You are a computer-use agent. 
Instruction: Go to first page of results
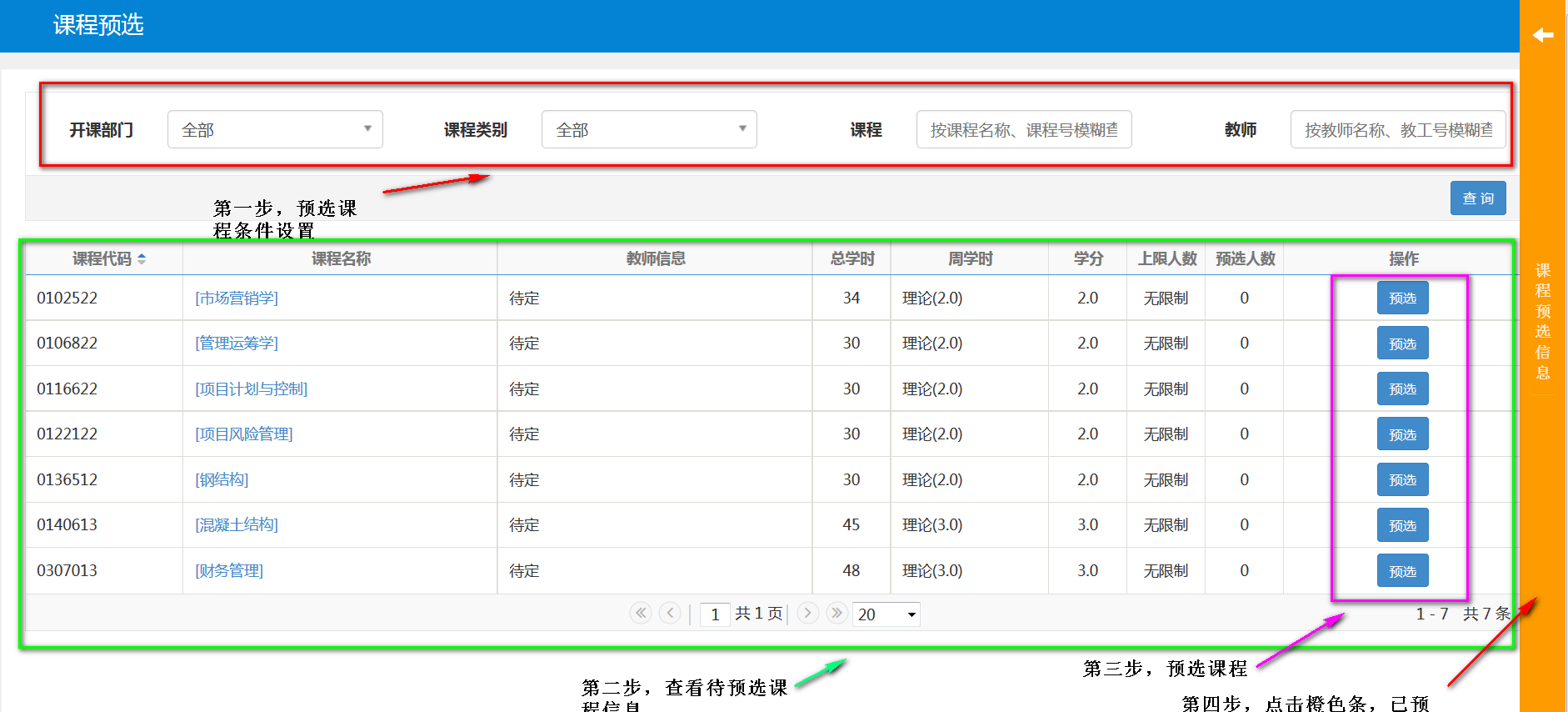[x=640, y=614]
